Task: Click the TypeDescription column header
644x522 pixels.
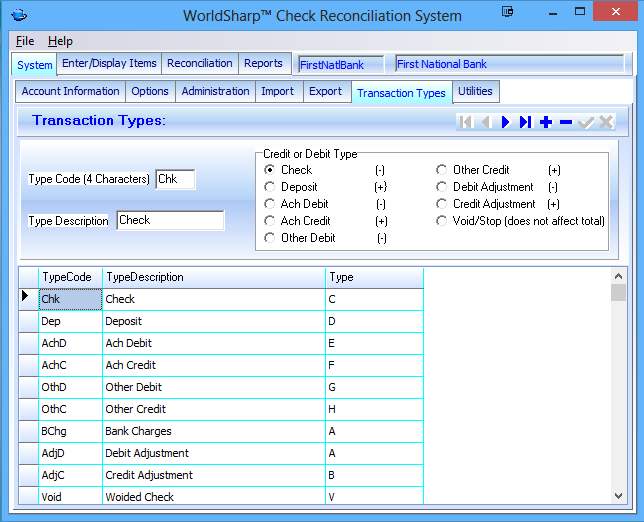Action: [x=214, y=277]
